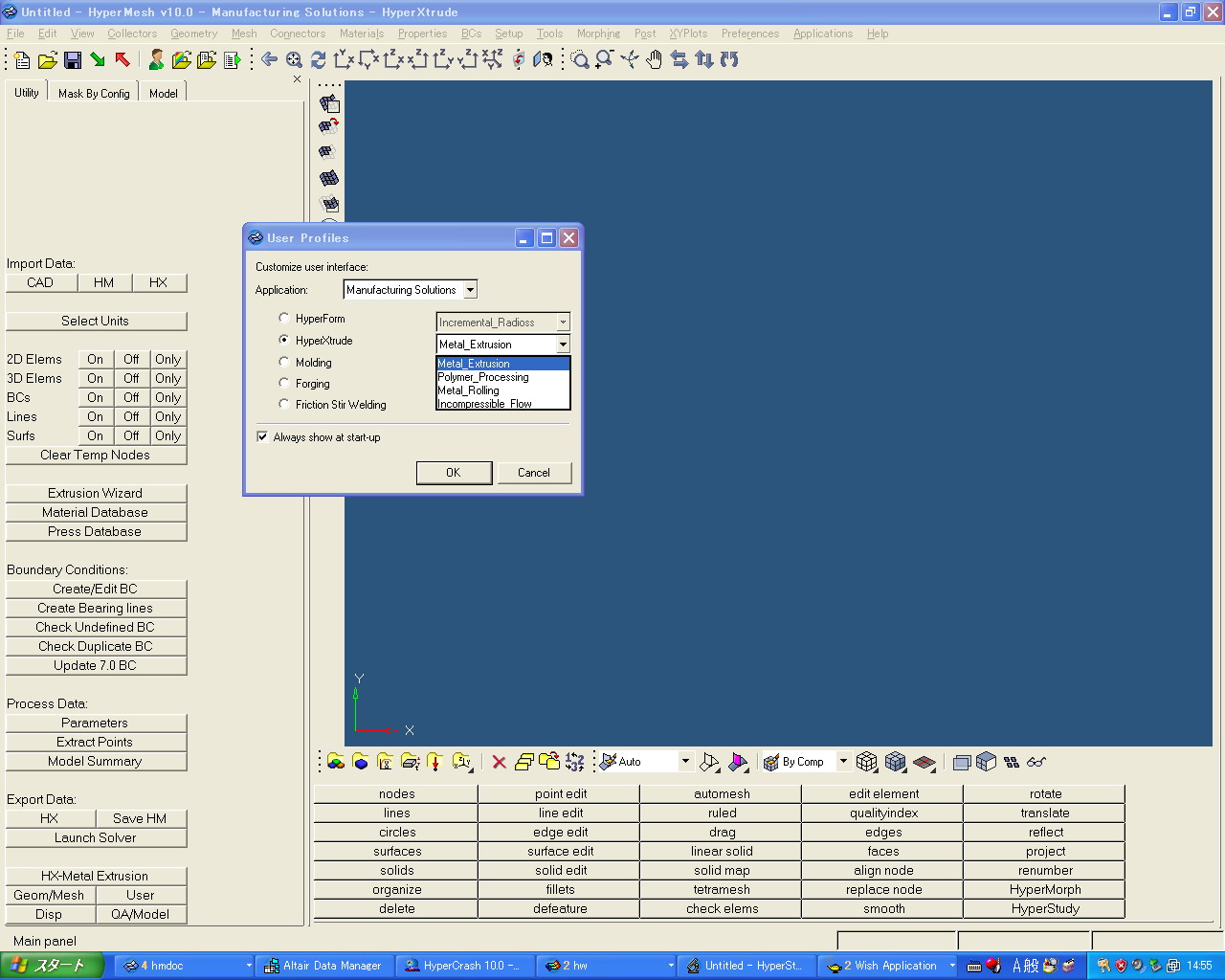Click the shaded geometry cube icon
1225x980 pixels.
tap(987, 762)
